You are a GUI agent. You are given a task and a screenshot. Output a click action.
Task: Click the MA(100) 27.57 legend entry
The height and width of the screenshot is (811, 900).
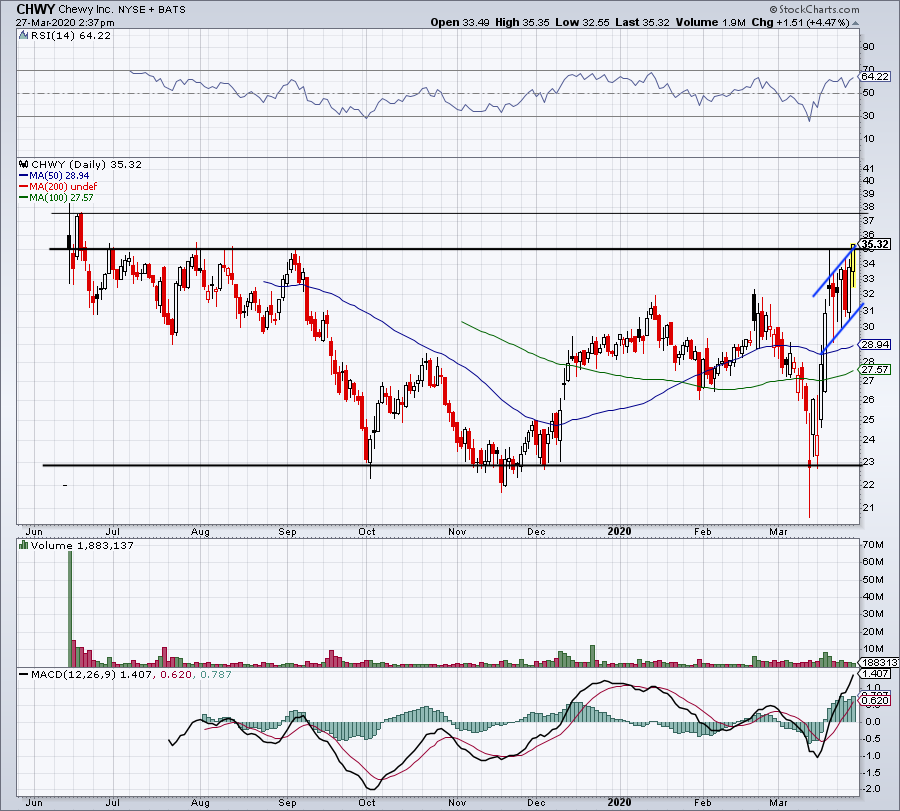pos(61,197)
